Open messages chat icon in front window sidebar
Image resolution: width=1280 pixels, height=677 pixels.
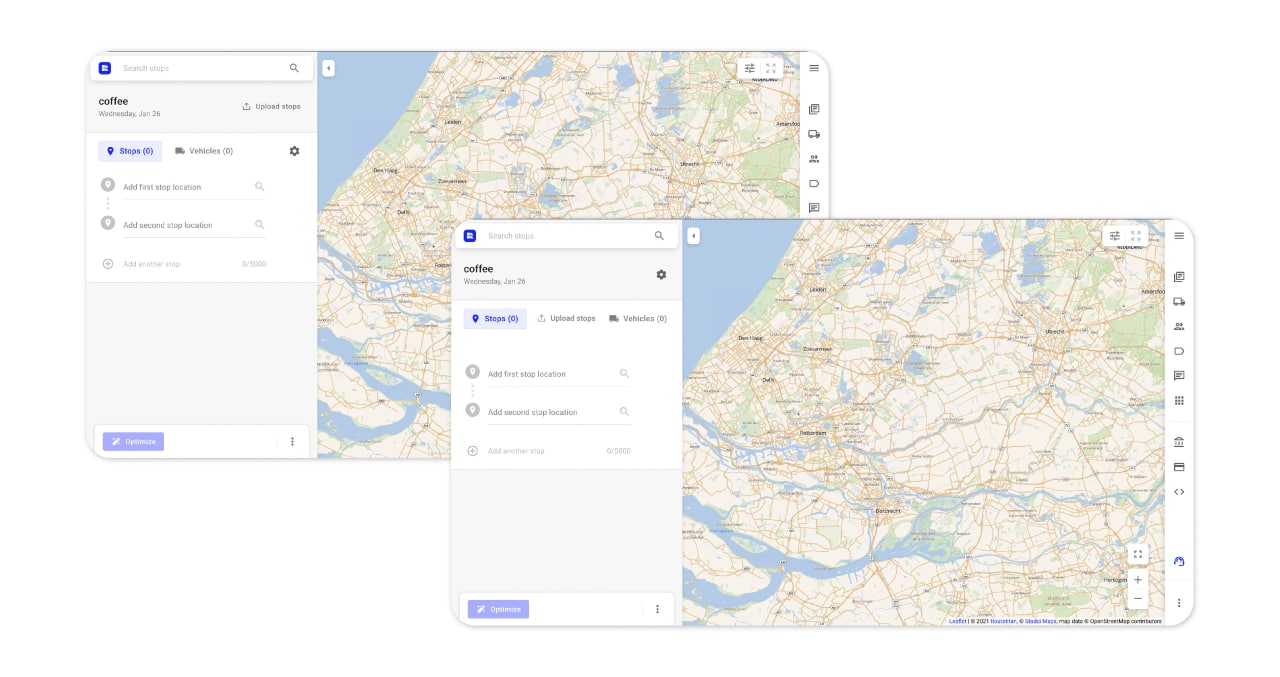point(1179,376)
